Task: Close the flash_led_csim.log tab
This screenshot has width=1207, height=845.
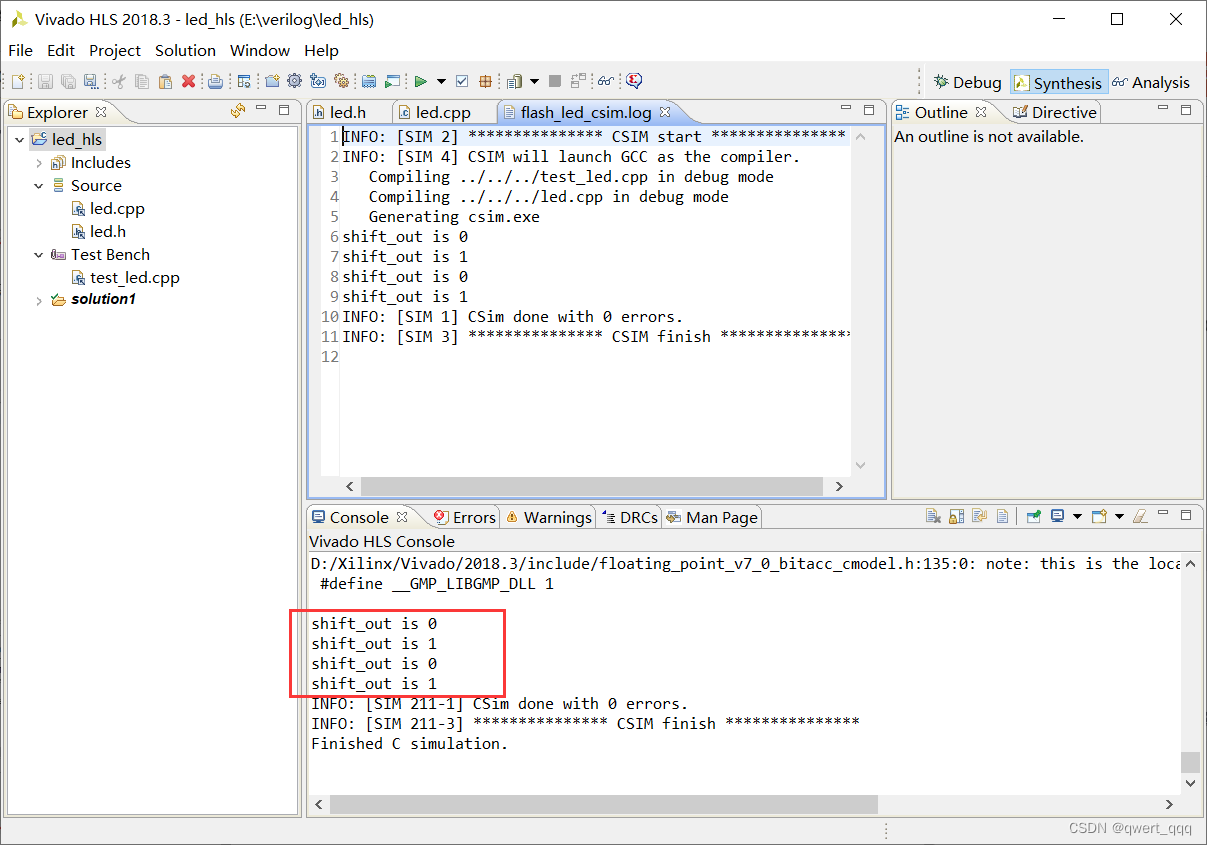Action: [x=665, y=112]
